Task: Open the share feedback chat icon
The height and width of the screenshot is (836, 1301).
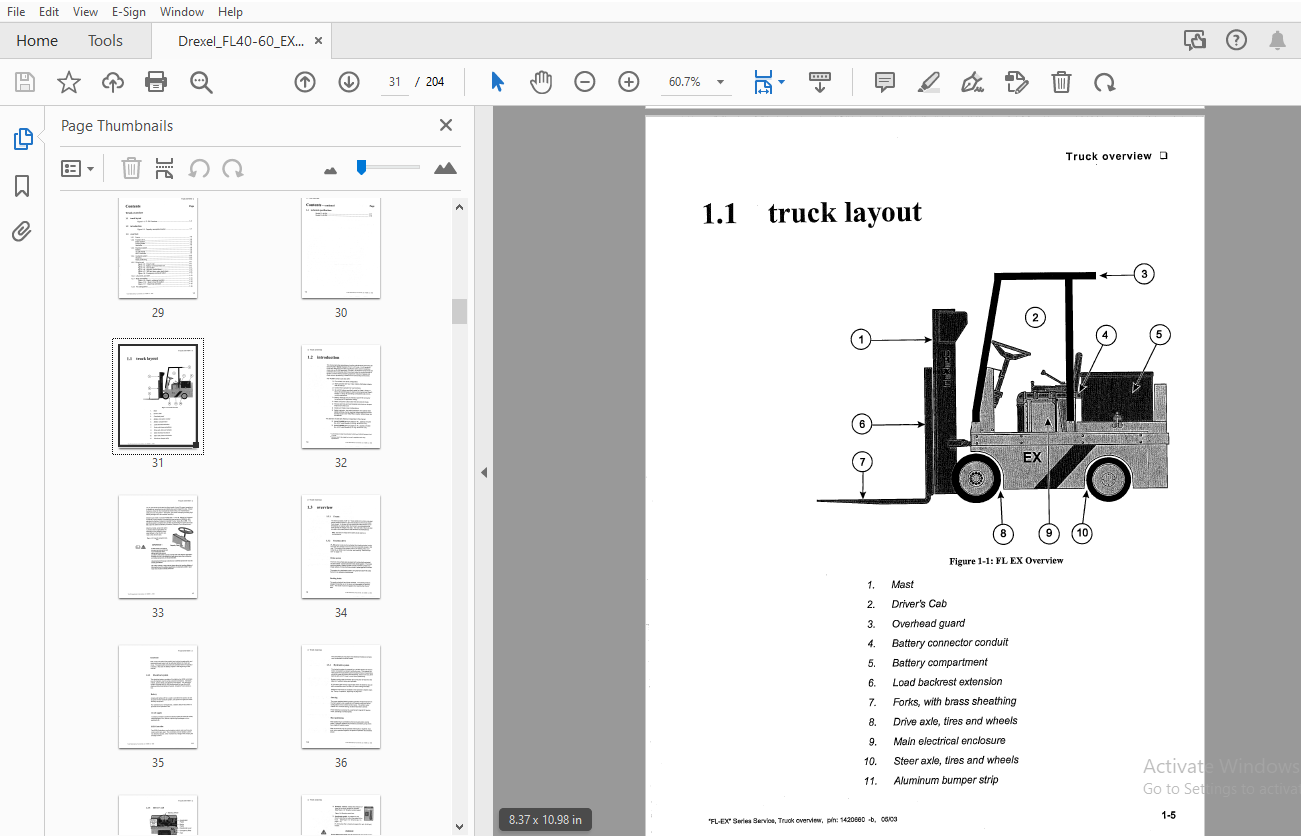Action: [x=1195, y=41]
